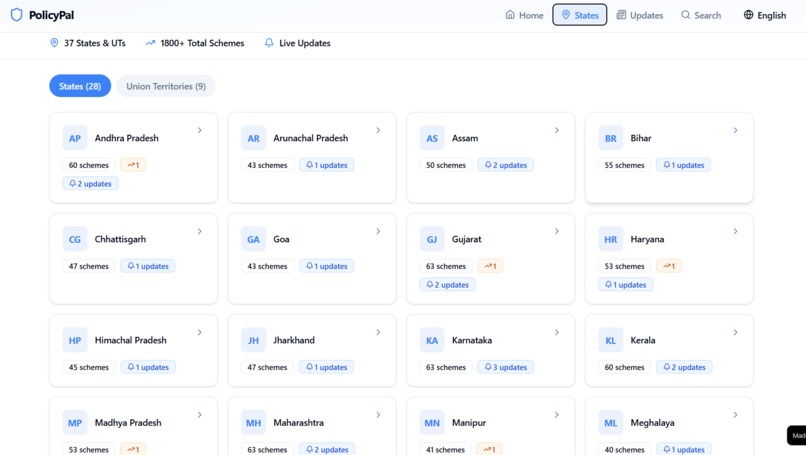Click the AS badge for Assam
The image size is (806, 455).
432,138
